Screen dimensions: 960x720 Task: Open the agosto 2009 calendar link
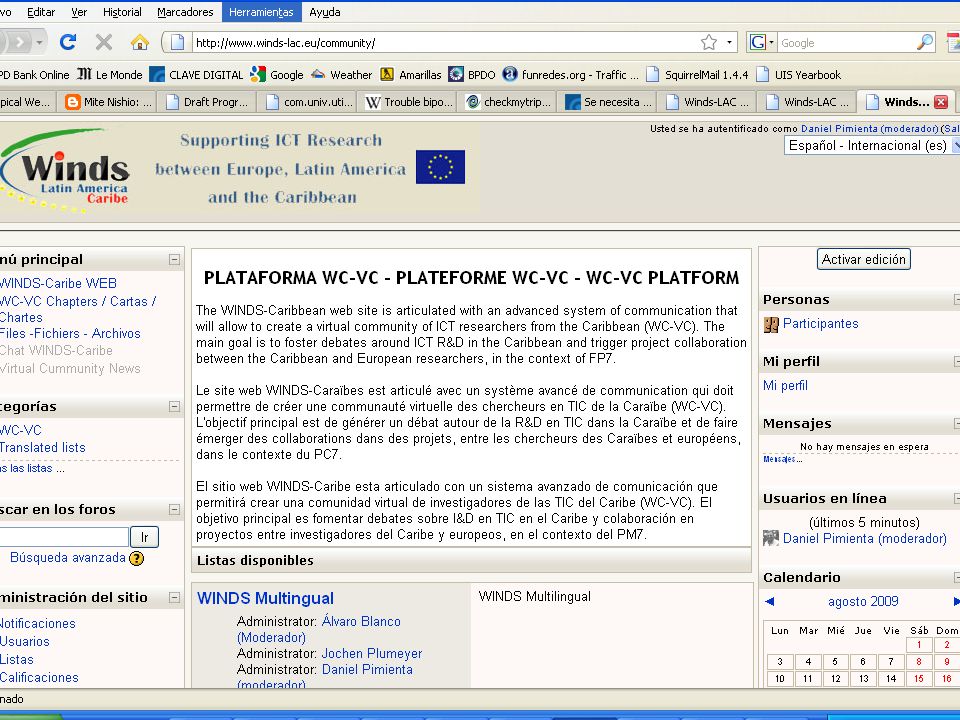pyautogui.click(x=863, y=601)
